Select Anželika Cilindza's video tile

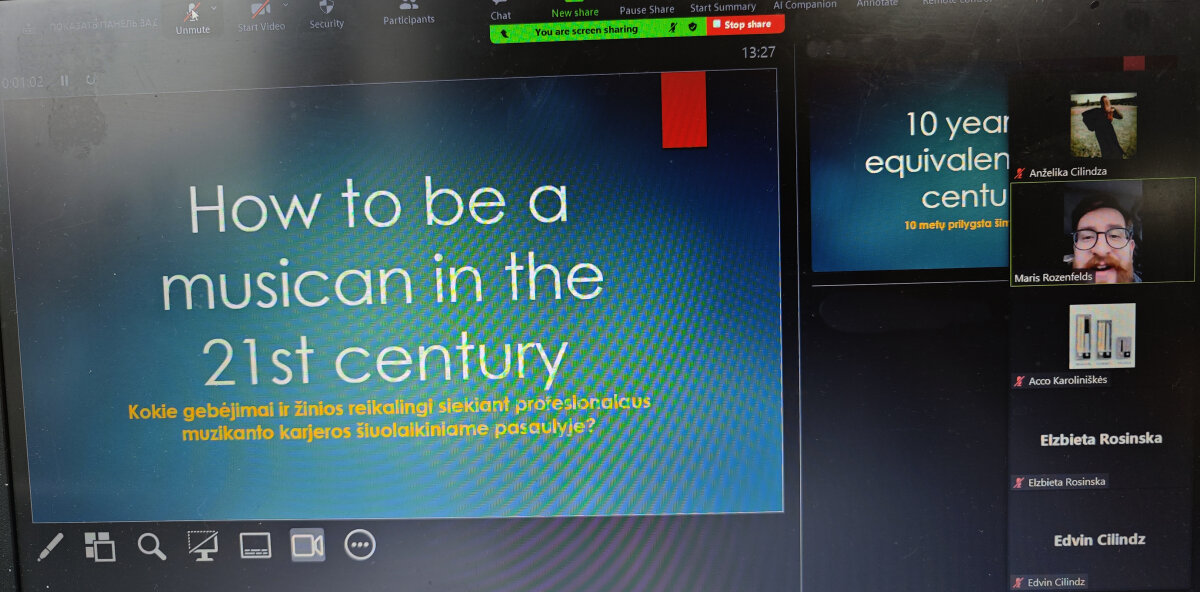point(1103,131)
